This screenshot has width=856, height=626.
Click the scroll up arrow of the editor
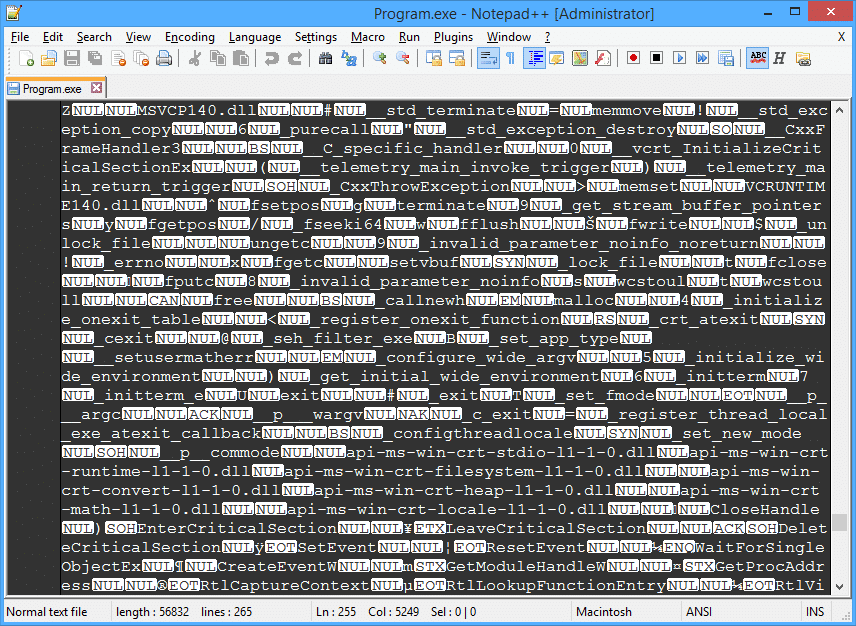[x=840, y=110]
